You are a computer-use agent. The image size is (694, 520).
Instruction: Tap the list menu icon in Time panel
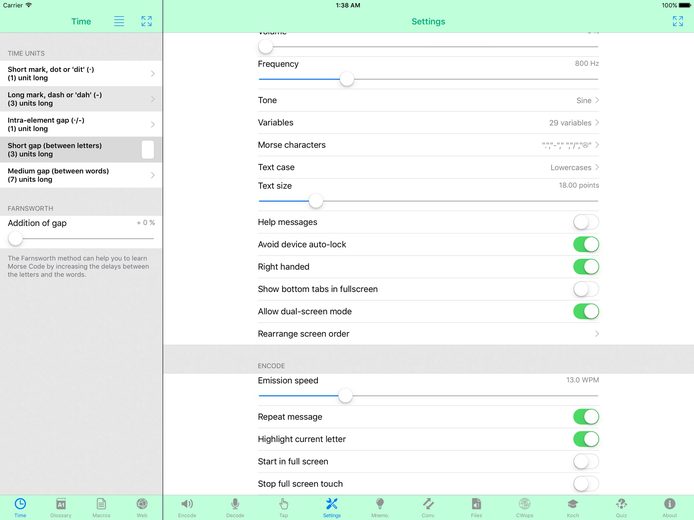click(119, 21)
